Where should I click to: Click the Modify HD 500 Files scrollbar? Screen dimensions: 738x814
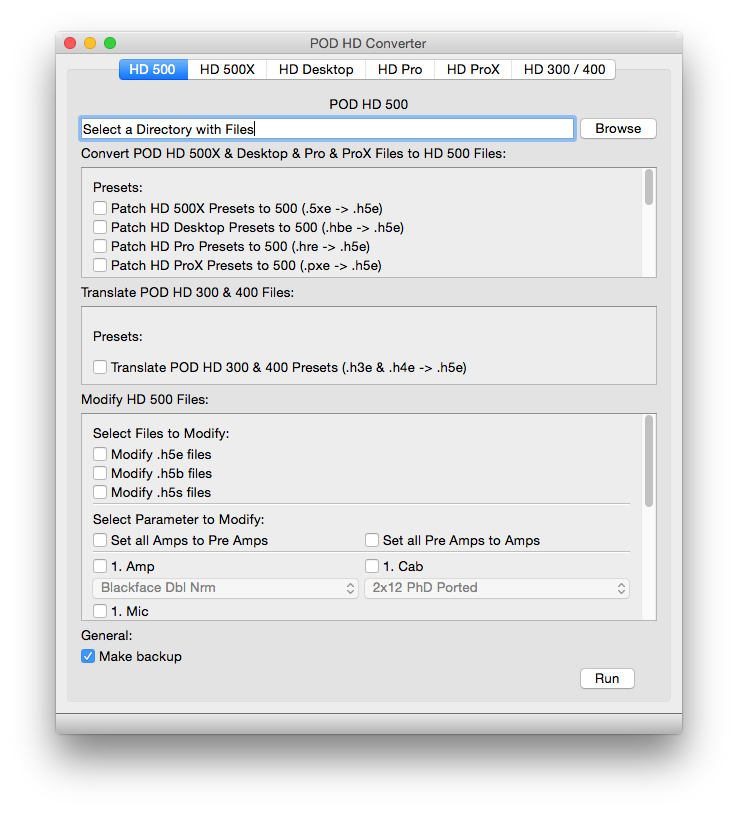tap(649, 461)
